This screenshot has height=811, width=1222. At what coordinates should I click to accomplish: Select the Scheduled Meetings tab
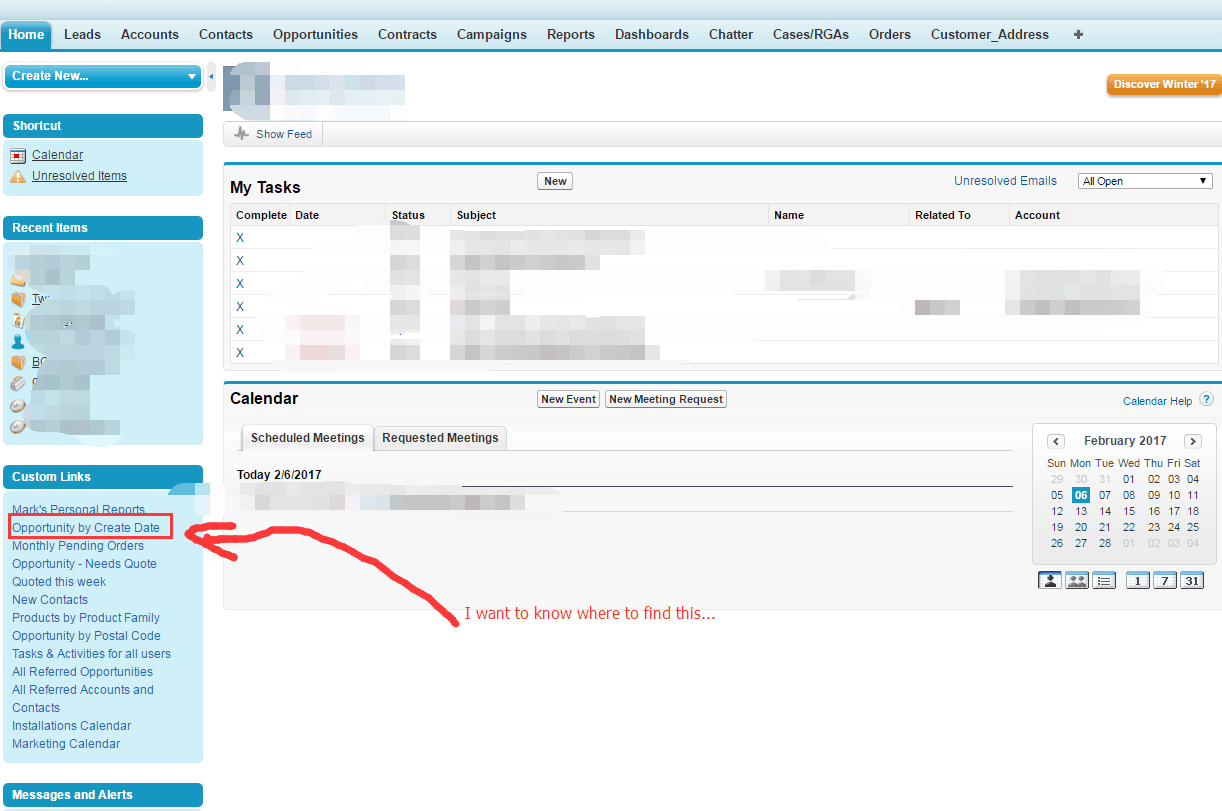[308, 438]
